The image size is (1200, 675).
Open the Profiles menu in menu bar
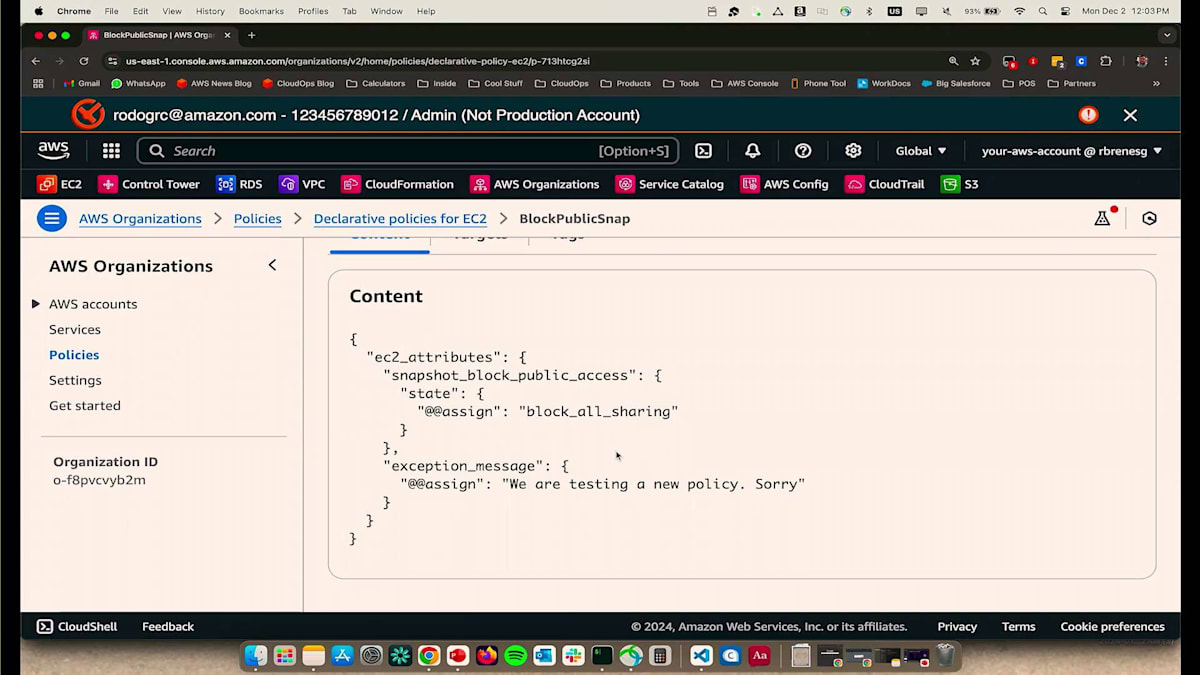pyautogui.click(x=313, y=11)
